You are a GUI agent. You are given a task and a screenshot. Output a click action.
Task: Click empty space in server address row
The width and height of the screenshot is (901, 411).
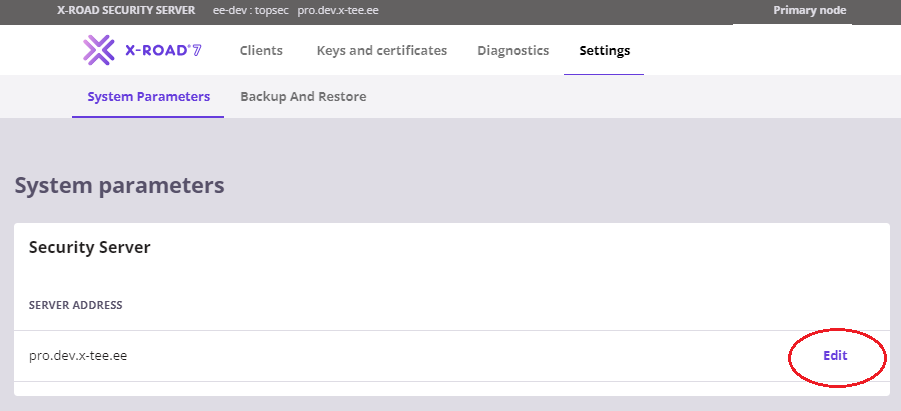point(450,356)
